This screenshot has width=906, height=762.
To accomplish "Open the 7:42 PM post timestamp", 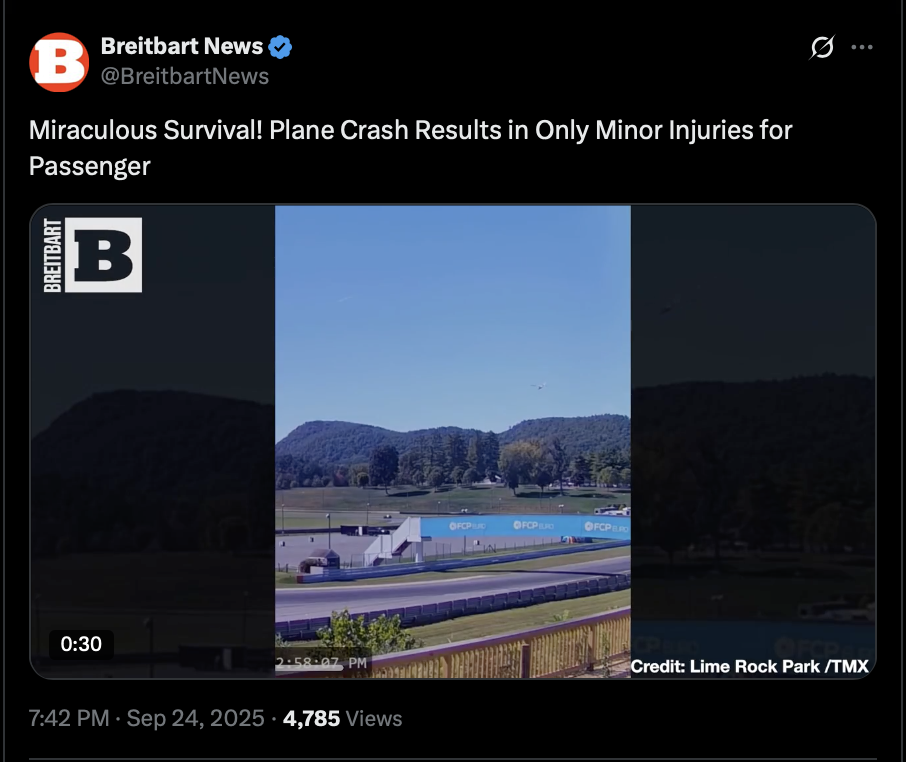I will (66, 718).
